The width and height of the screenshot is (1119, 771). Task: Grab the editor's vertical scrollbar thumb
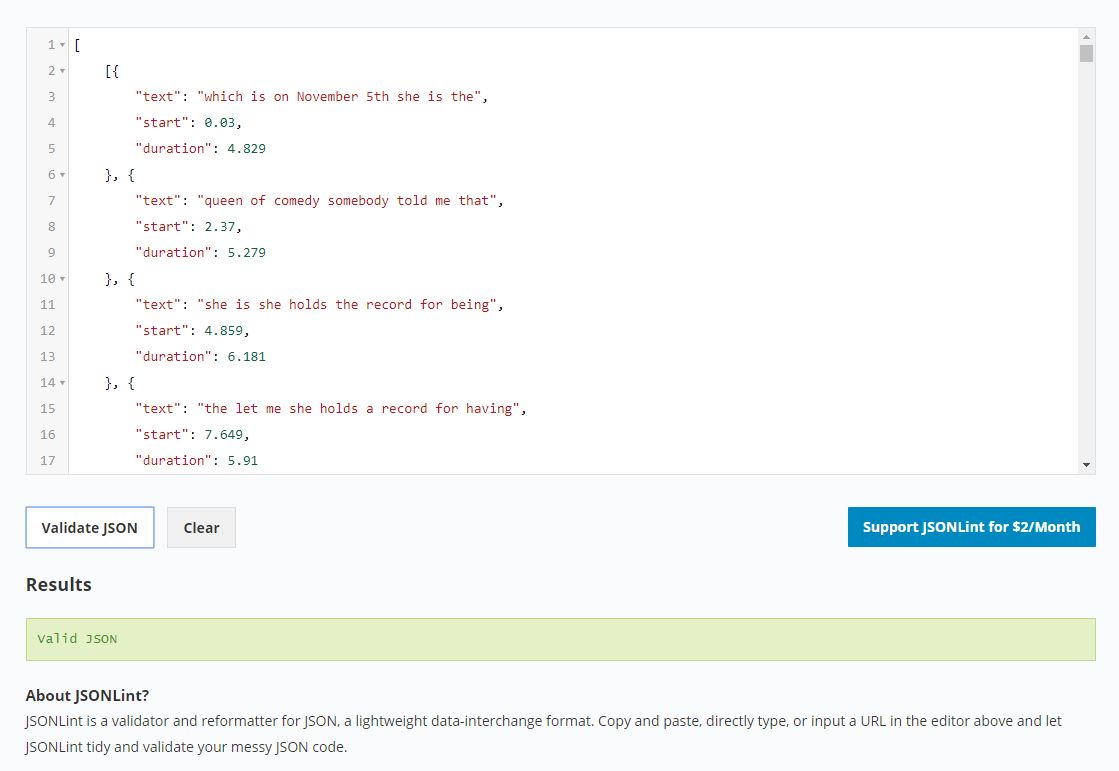point(1086,54)
